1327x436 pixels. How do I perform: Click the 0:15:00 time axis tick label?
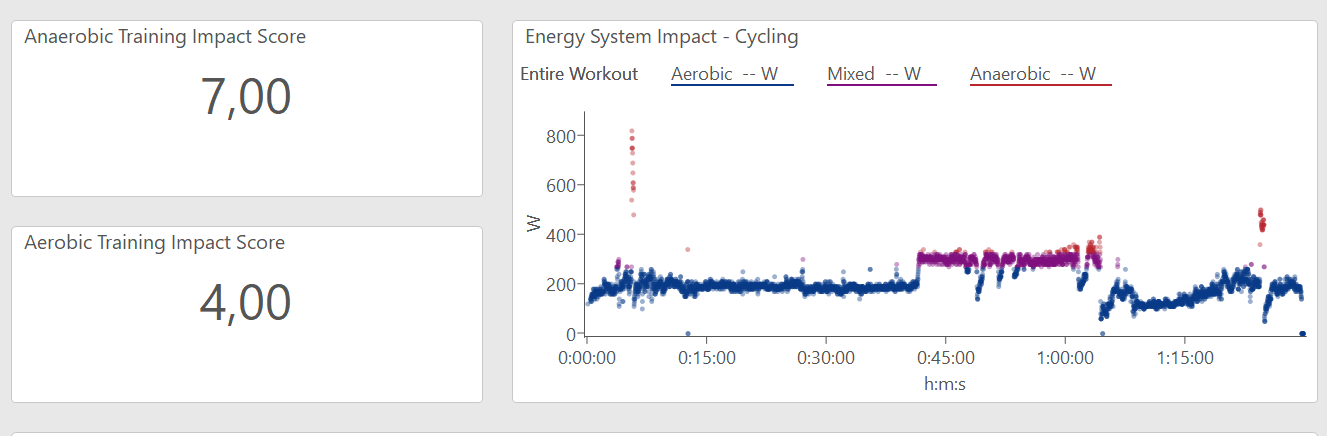707,357
